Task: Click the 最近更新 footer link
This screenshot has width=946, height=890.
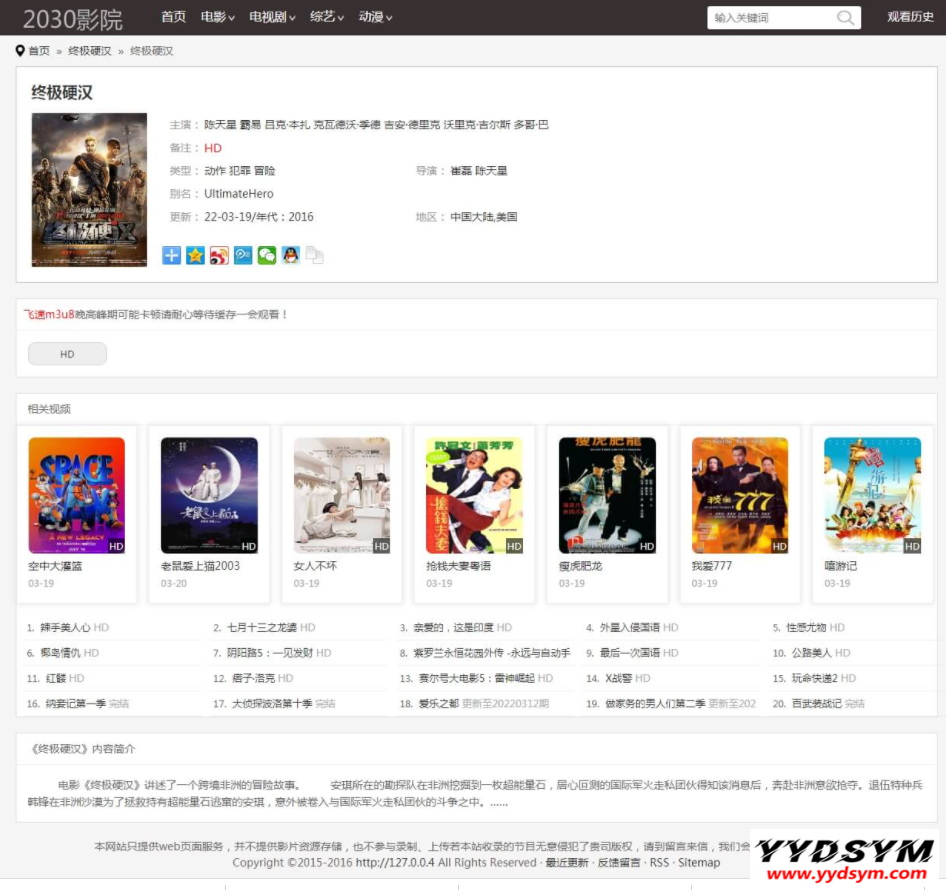Action: click(567, 863)
